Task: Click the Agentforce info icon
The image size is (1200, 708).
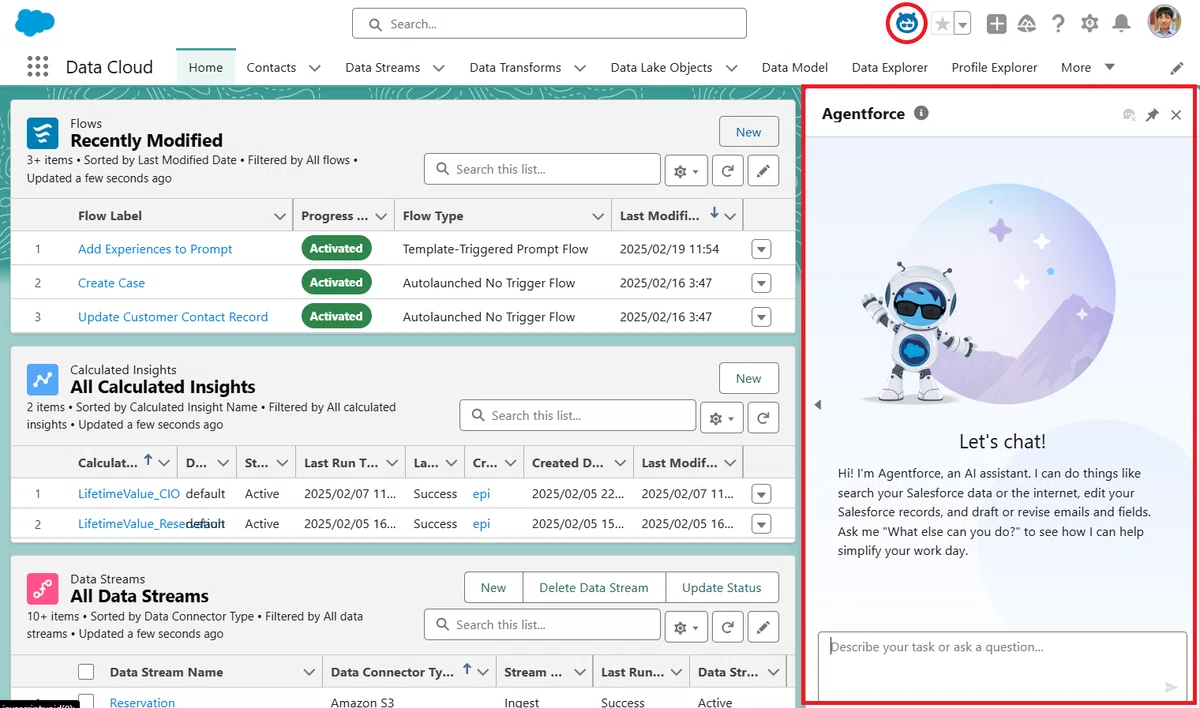Action: (x=921, y=113)
